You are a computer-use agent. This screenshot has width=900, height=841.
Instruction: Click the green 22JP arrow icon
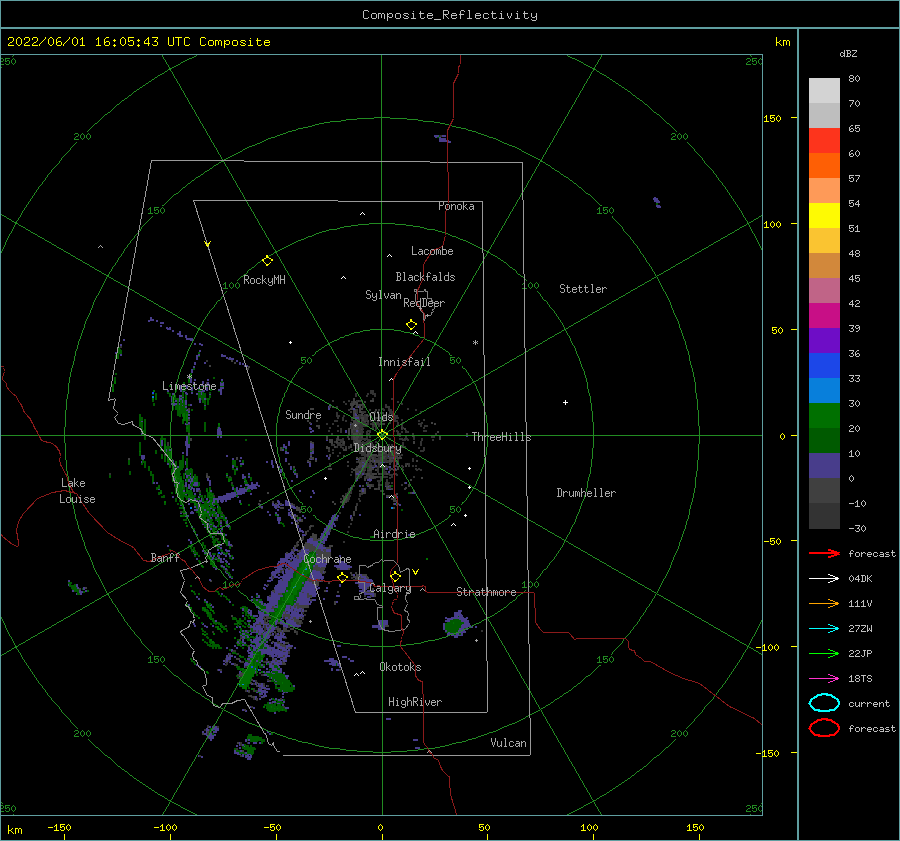824,653
